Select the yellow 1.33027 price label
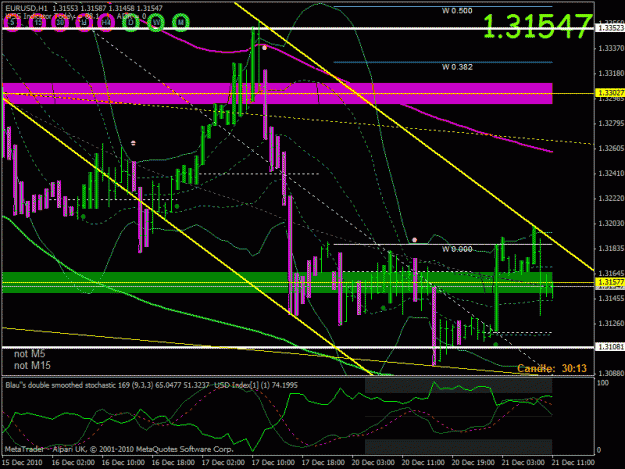This screenshot has height=469, width=625. tap(609, 93)
